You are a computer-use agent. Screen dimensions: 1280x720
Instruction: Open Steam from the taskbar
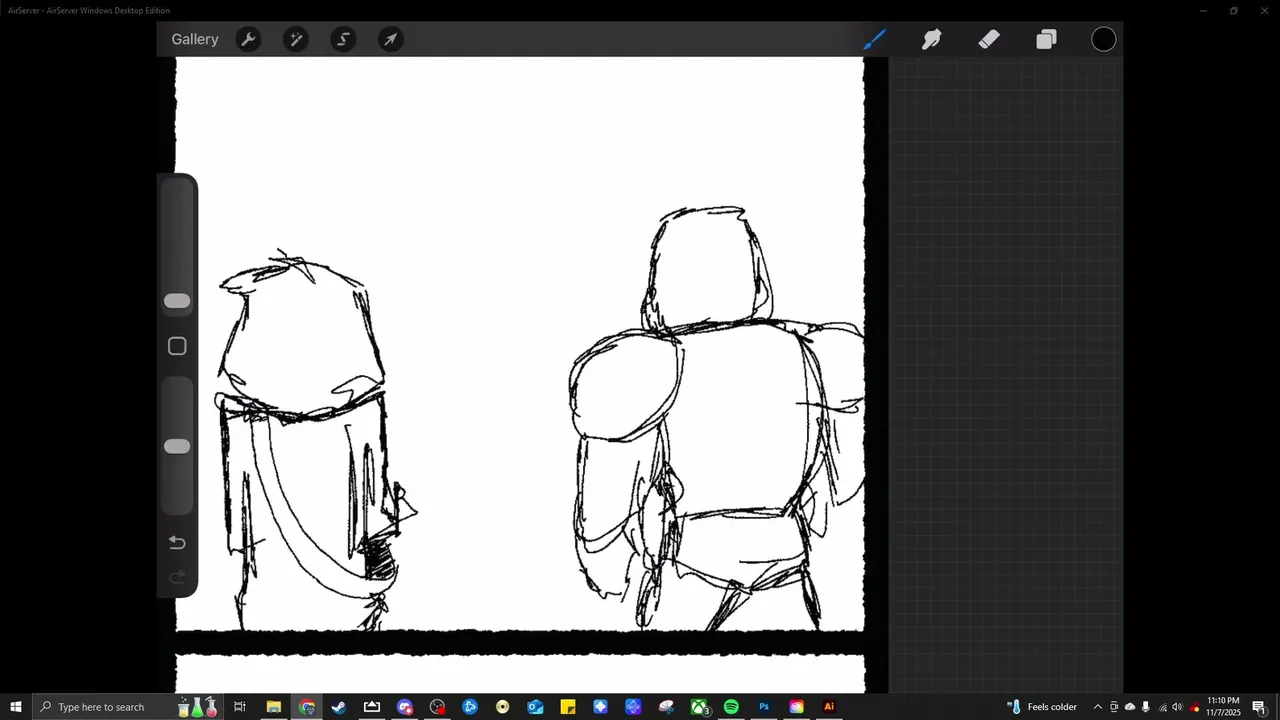[339, 707]
